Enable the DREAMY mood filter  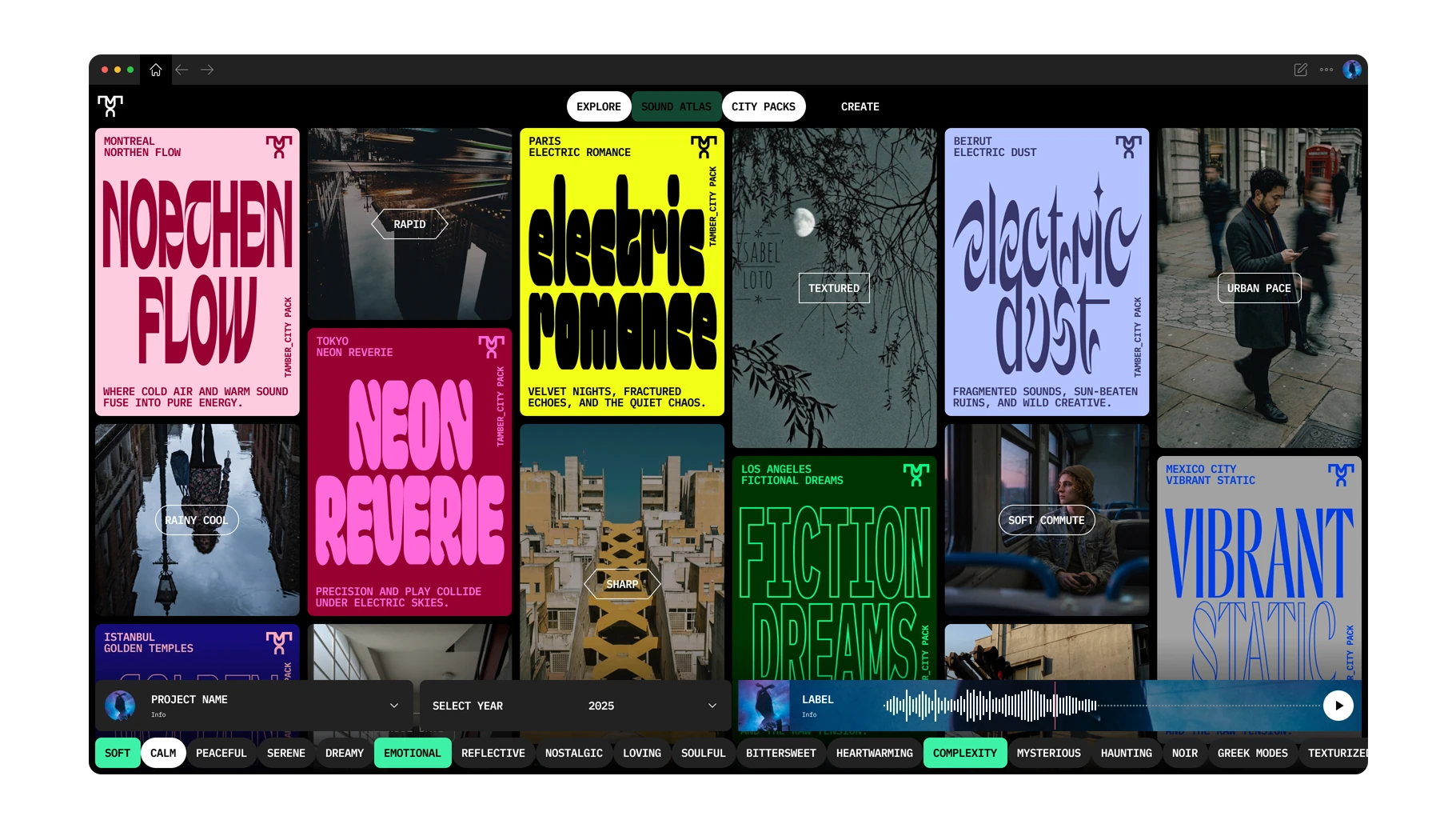(x=345, y=753)
